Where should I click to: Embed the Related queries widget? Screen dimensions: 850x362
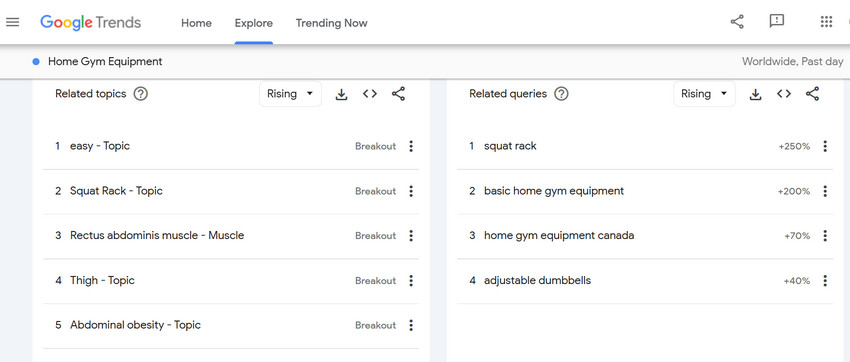point(784,94)
